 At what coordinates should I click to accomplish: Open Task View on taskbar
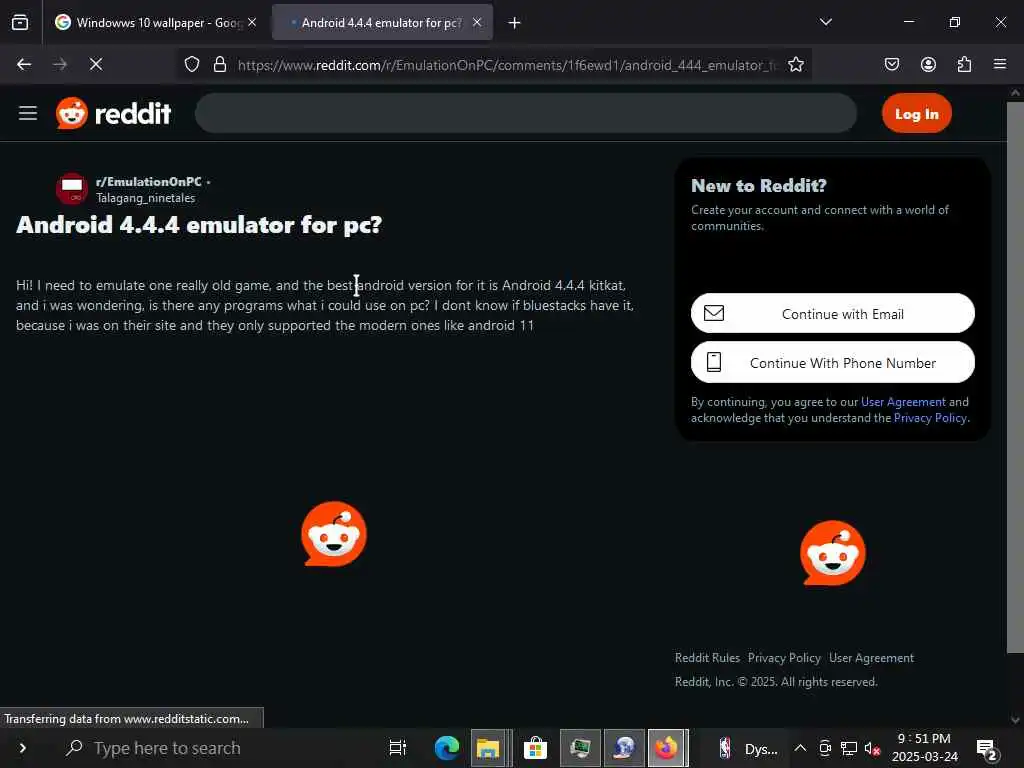397,748
